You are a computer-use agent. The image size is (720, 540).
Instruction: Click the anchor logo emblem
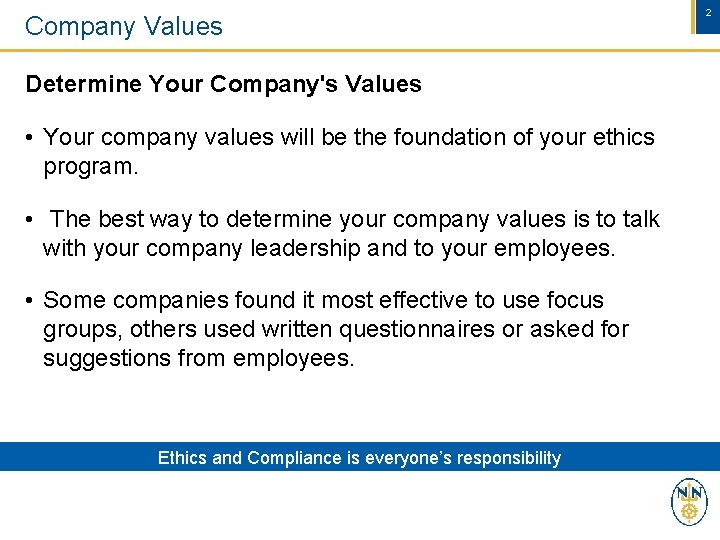click(x=689, y=502)
